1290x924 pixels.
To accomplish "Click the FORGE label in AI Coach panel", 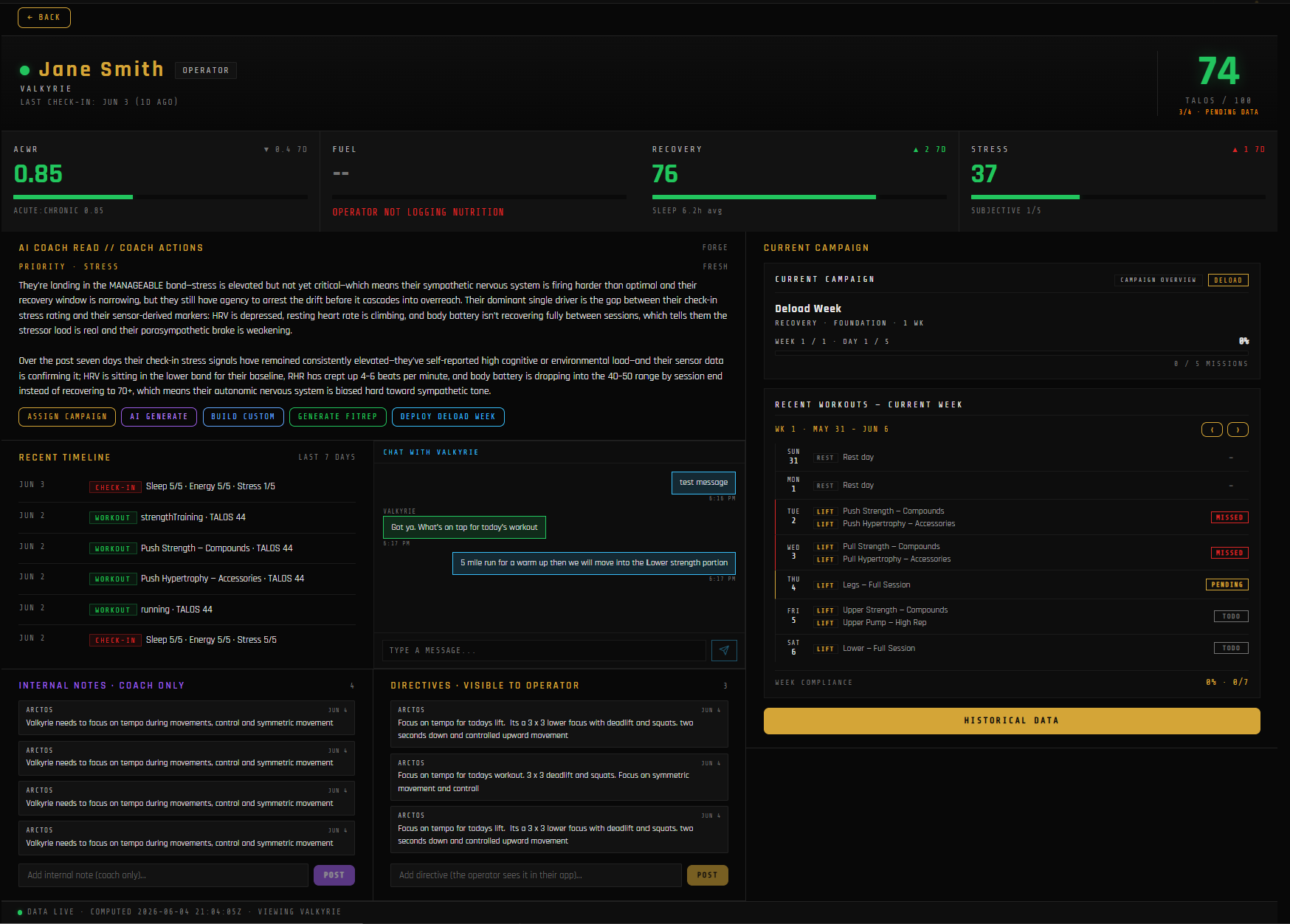I will (715, 248).
